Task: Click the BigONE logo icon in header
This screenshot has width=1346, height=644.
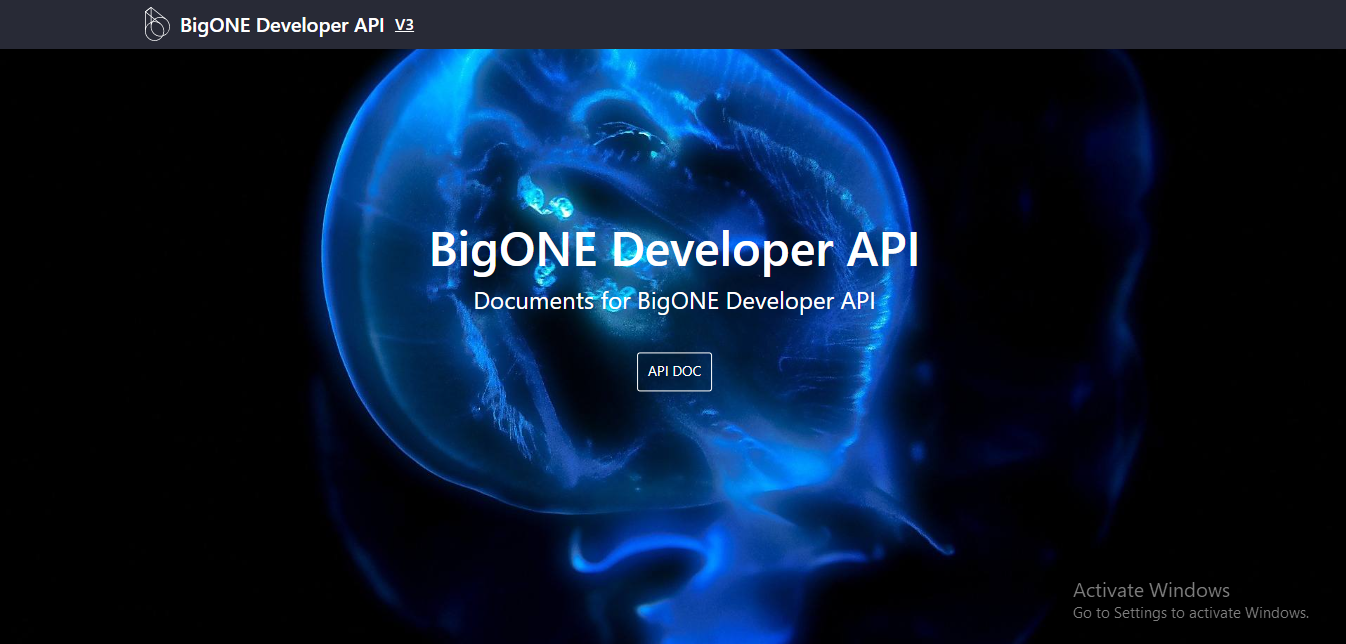Action: [x=156, y=24]
